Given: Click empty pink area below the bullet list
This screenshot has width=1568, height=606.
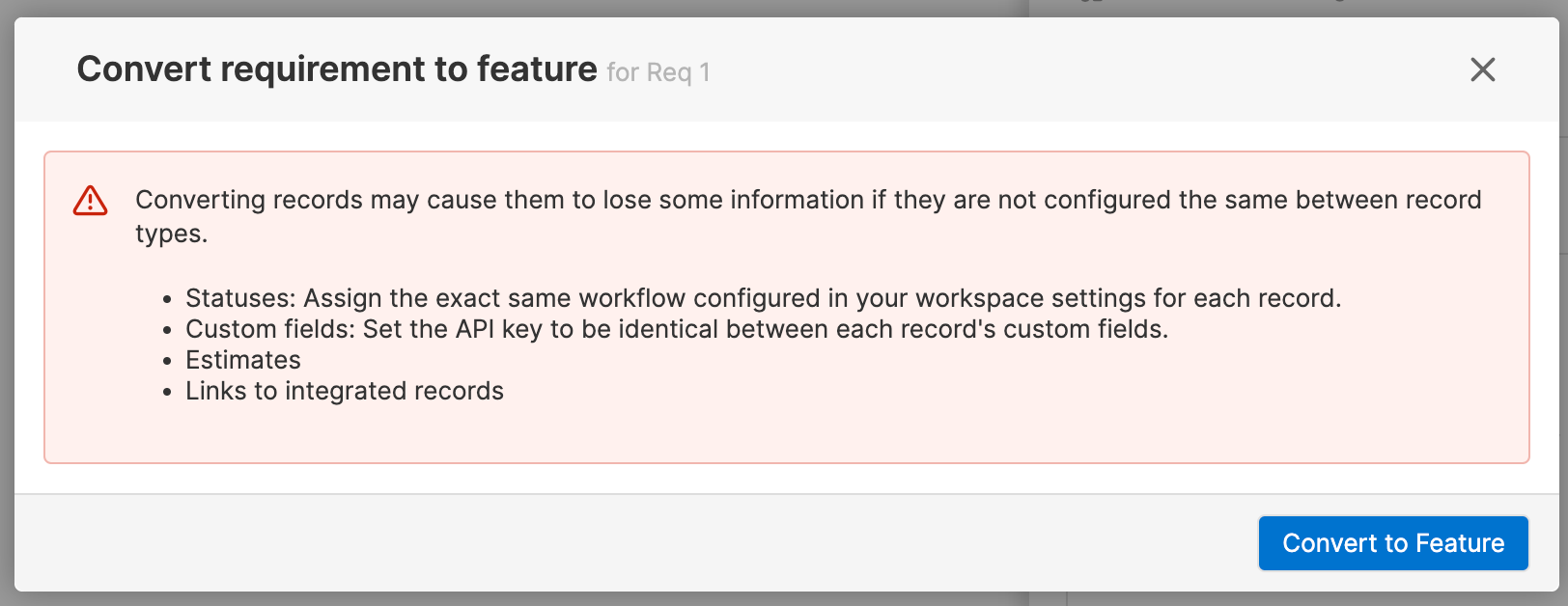Looking at the screenshot, I should [786, 434].
